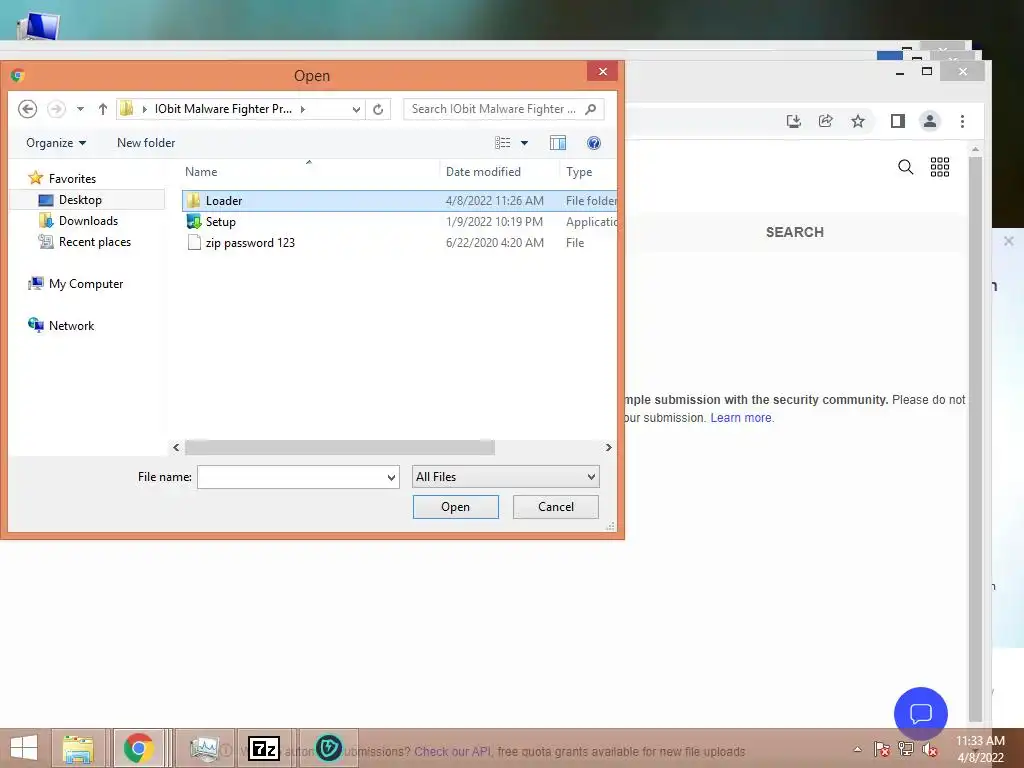
Task: Click the network tray icon
Action: (x=906, y=749)
